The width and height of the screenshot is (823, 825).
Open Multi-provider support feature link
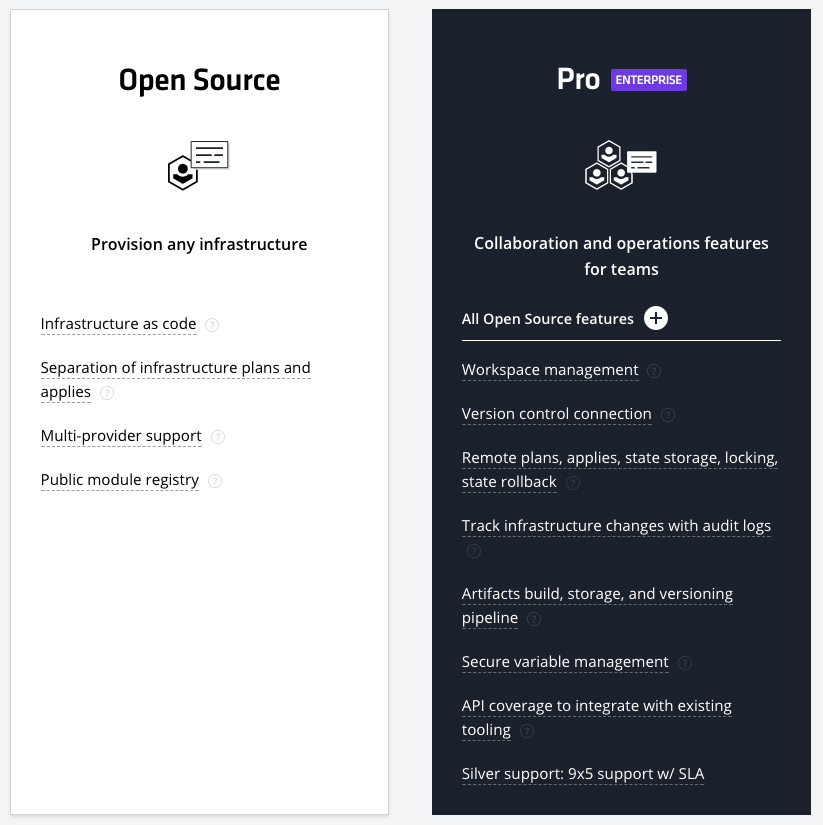tap(121, 436)
